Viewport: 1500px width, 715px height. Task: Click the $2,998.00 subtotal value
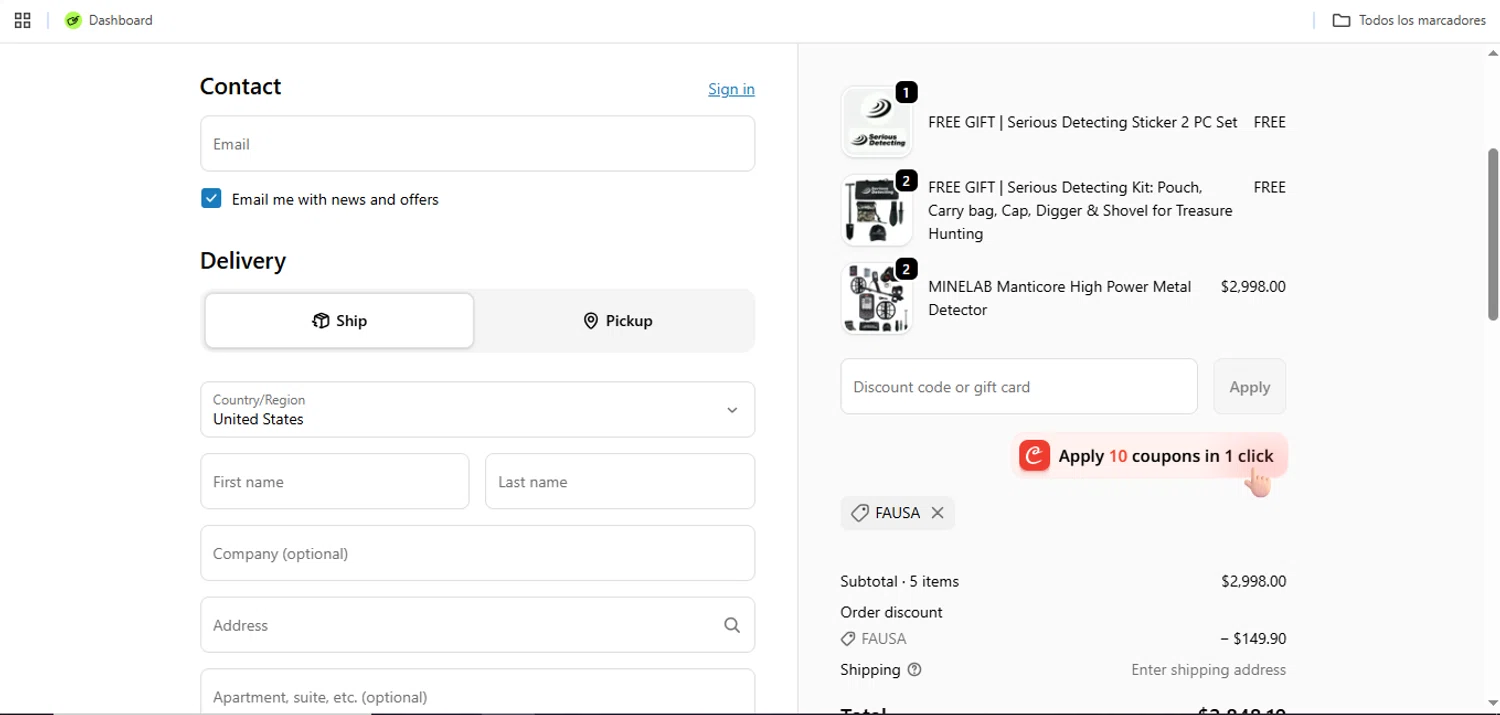(x=1253, y=581)
